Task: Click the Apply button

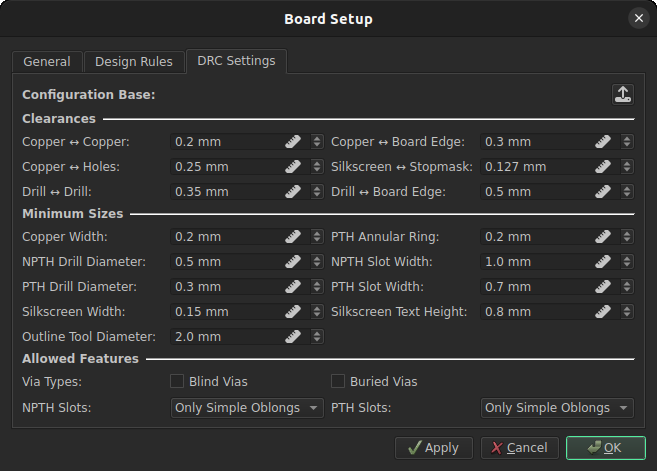Action: click(x=434, y=448)
